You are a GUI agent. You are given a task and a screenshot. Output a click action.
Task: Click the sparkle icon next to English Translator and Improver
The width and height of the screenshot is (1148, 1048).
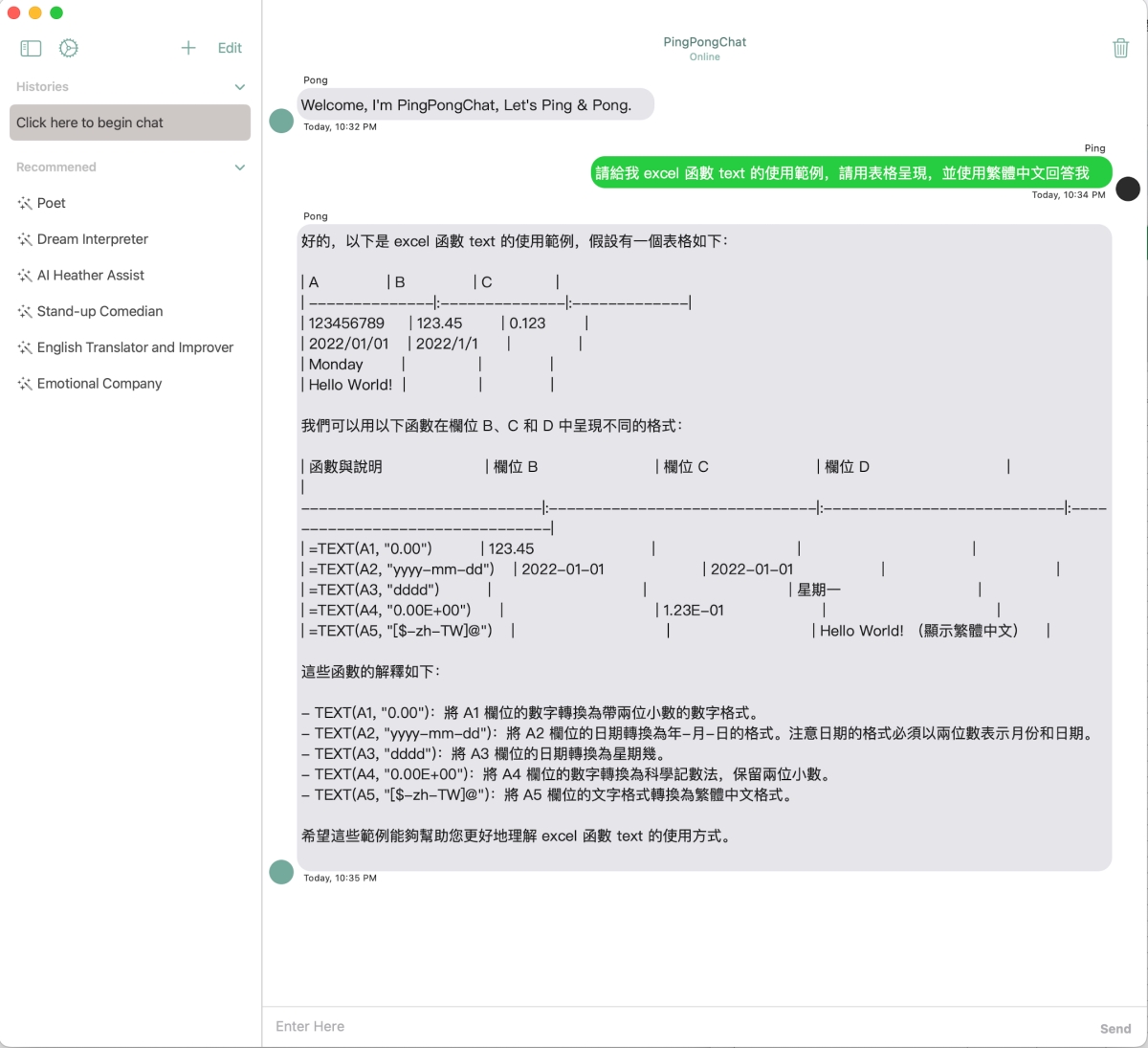(25, 347)
